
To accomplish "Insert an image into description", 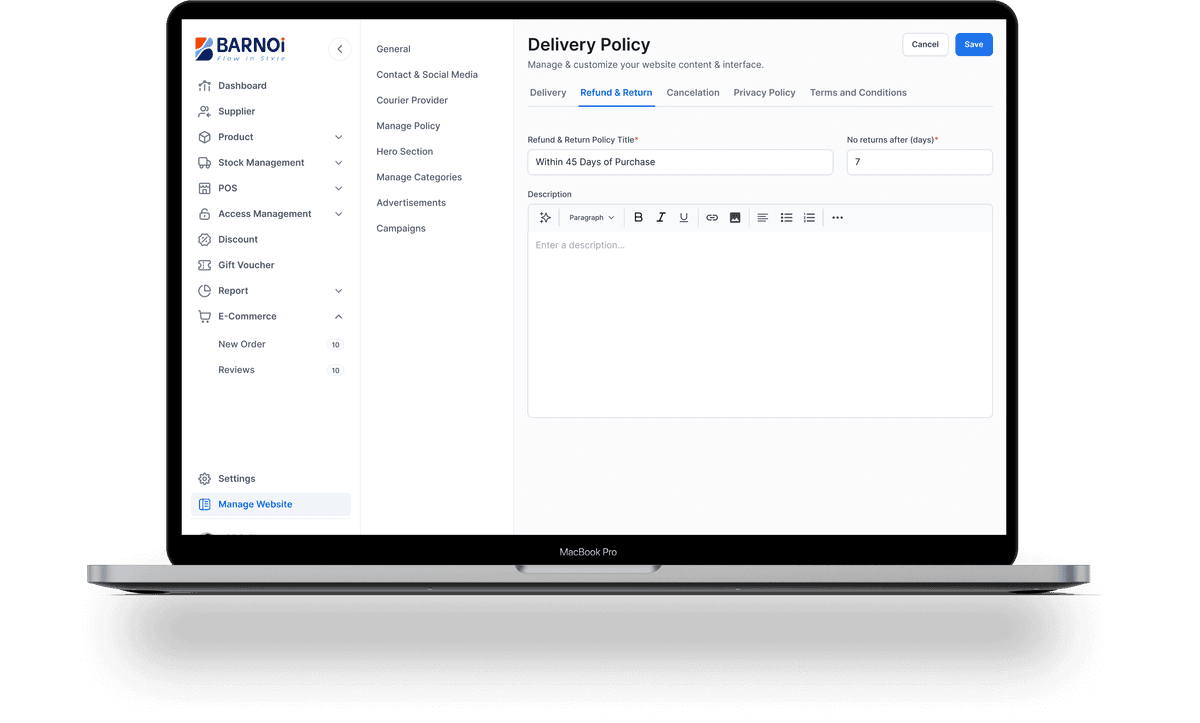I will click(x=735, y=218).
